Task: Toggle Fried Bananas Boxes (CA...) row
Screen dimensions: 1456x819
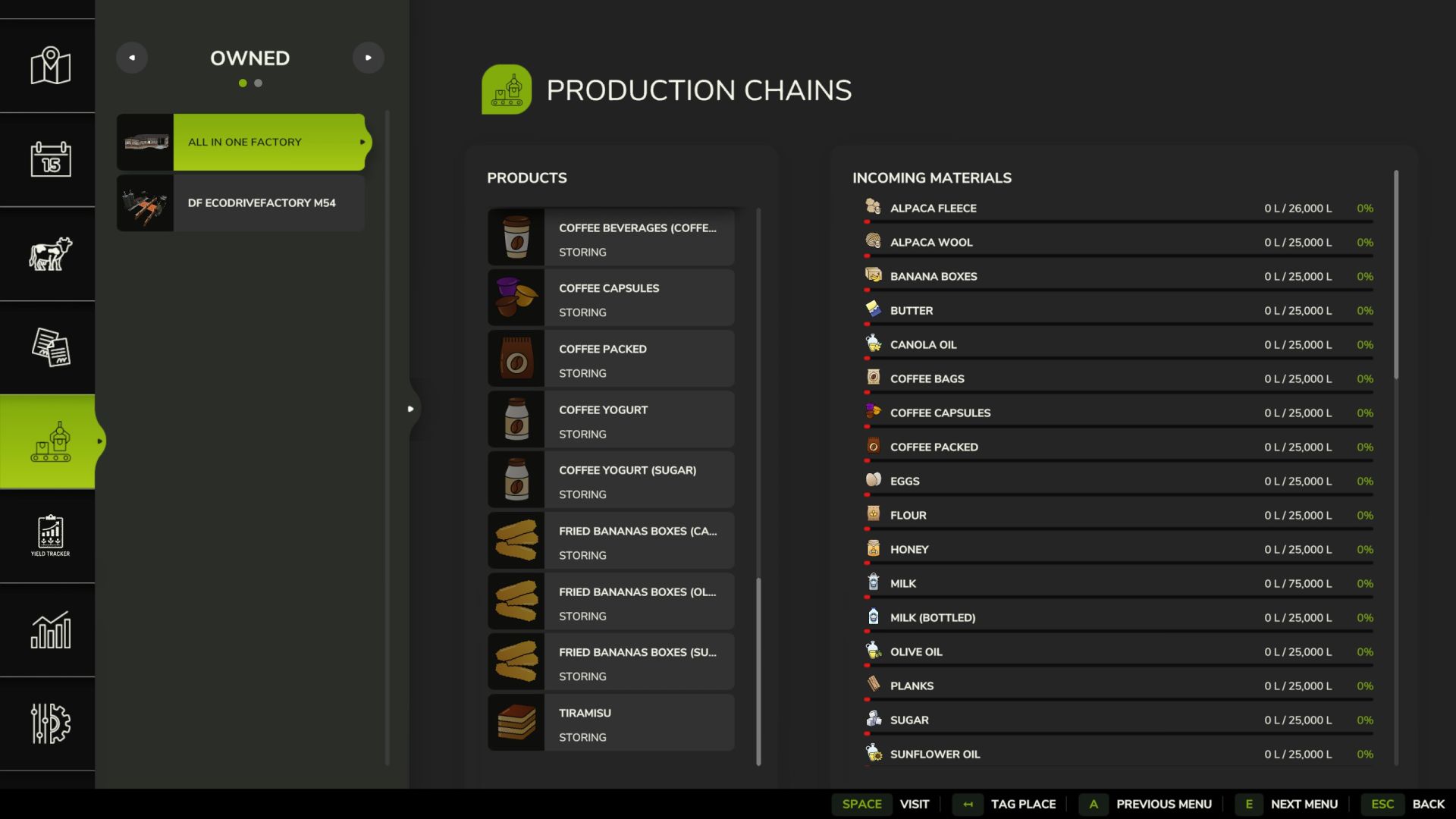Action: click(611, 541)
